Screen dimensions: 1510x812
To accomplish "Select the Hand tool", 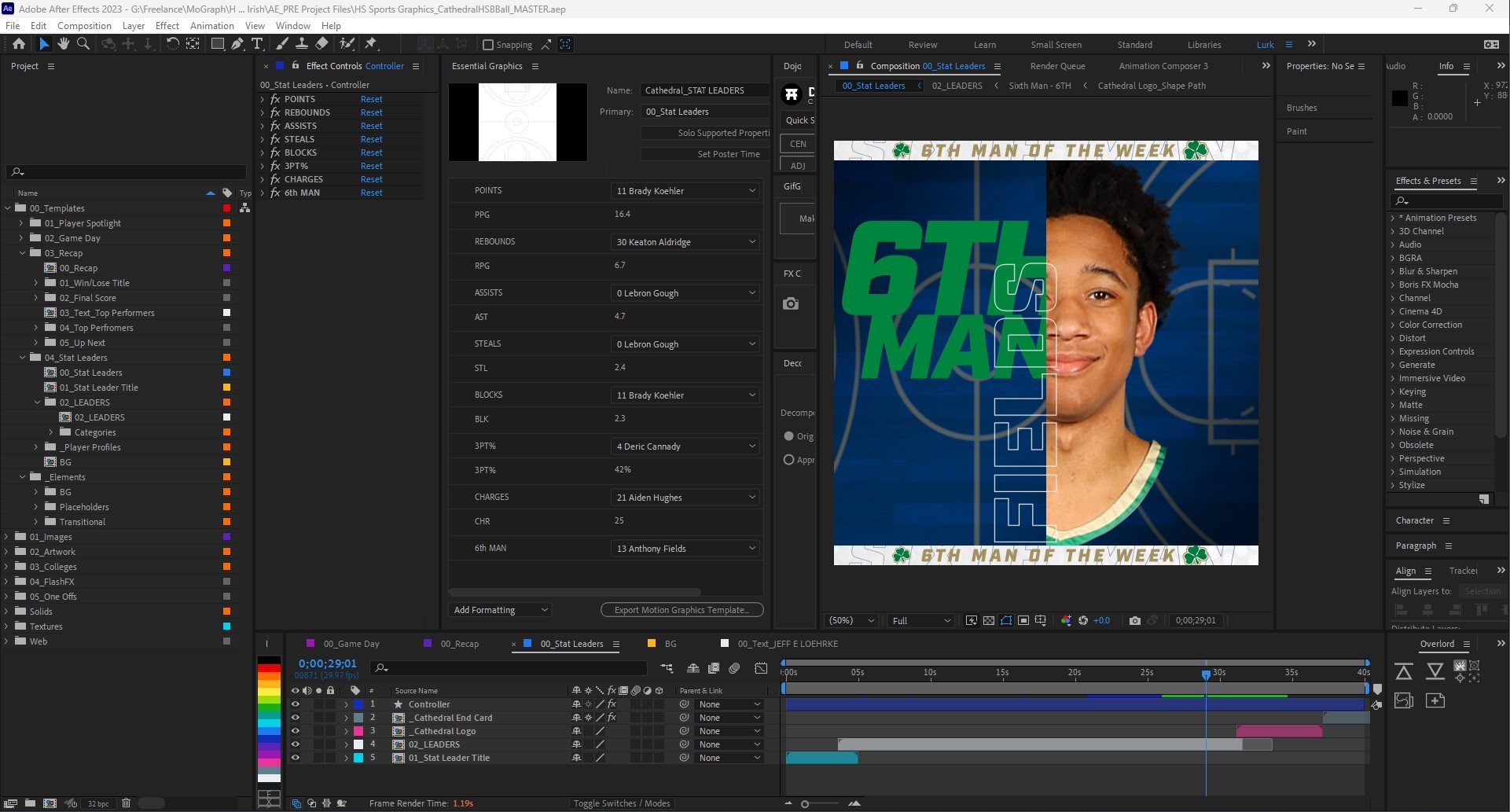I will 63,44.
